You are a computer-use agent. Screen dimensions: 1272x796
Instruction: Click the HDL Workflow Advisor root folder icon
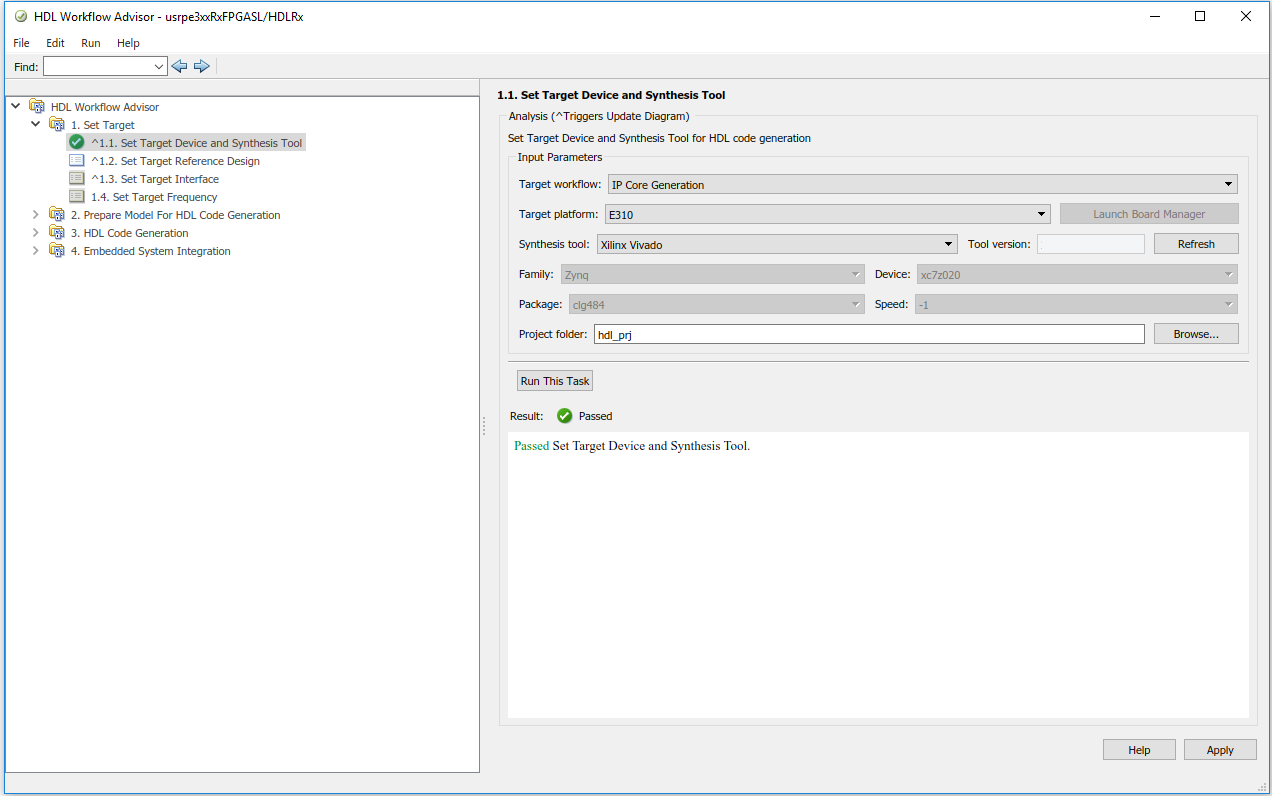coord(37,107)
